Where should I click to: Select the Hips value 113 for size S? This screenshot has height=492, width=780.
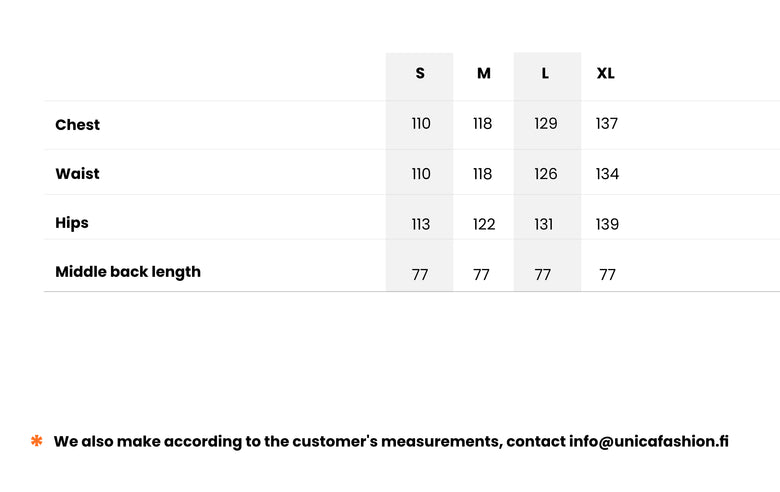tap(421, 224)
